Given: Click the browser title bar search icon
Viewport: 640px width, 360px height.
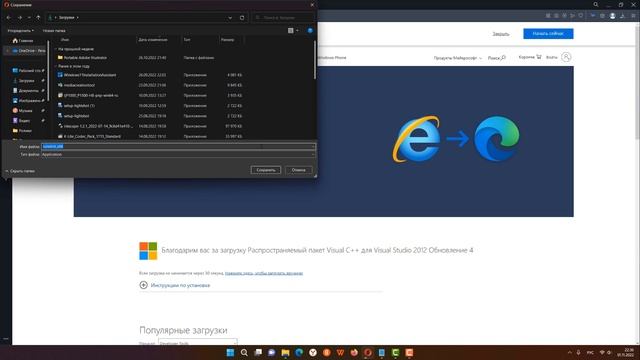Looking at the screenshot, I should coord(596,4).
